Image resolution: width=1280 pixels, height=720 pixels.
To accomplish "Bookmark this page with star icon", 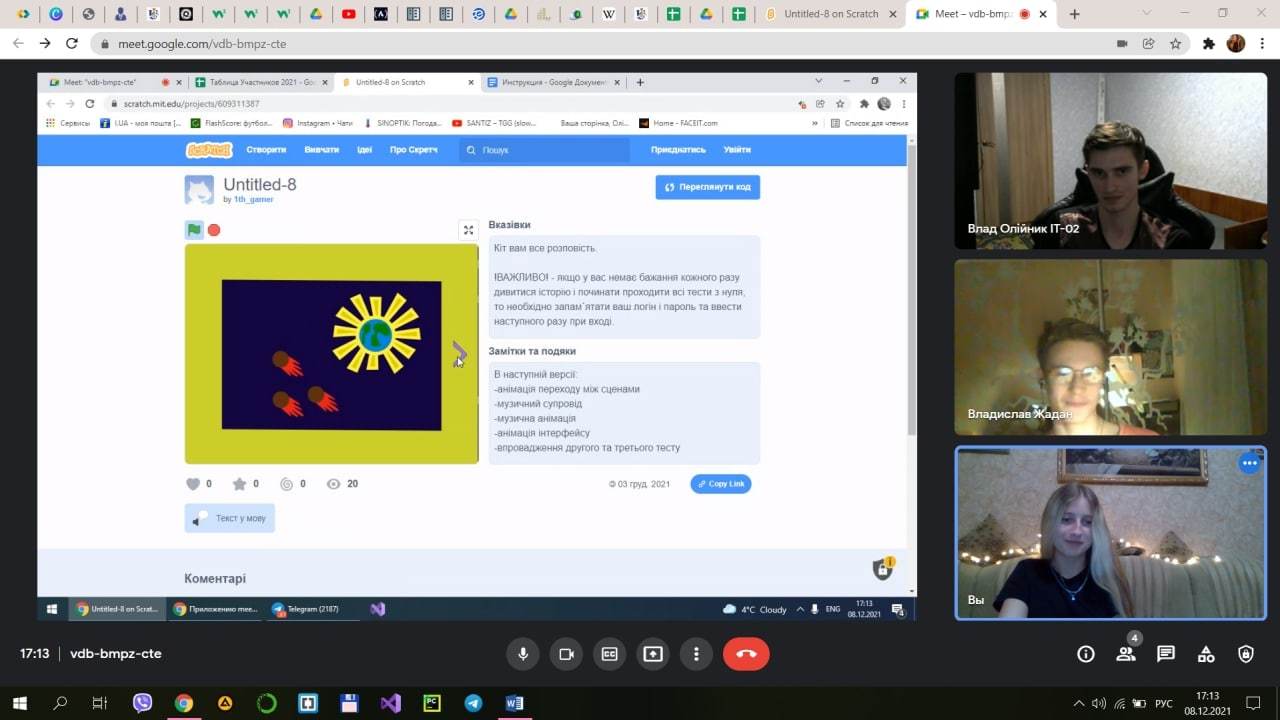I will 1176,44.
